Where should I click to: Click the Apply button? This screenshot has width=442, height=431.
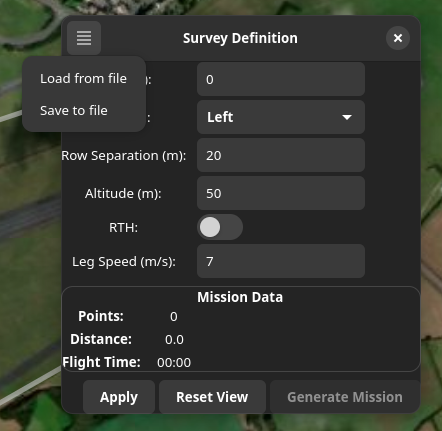(x=119, y=397)
